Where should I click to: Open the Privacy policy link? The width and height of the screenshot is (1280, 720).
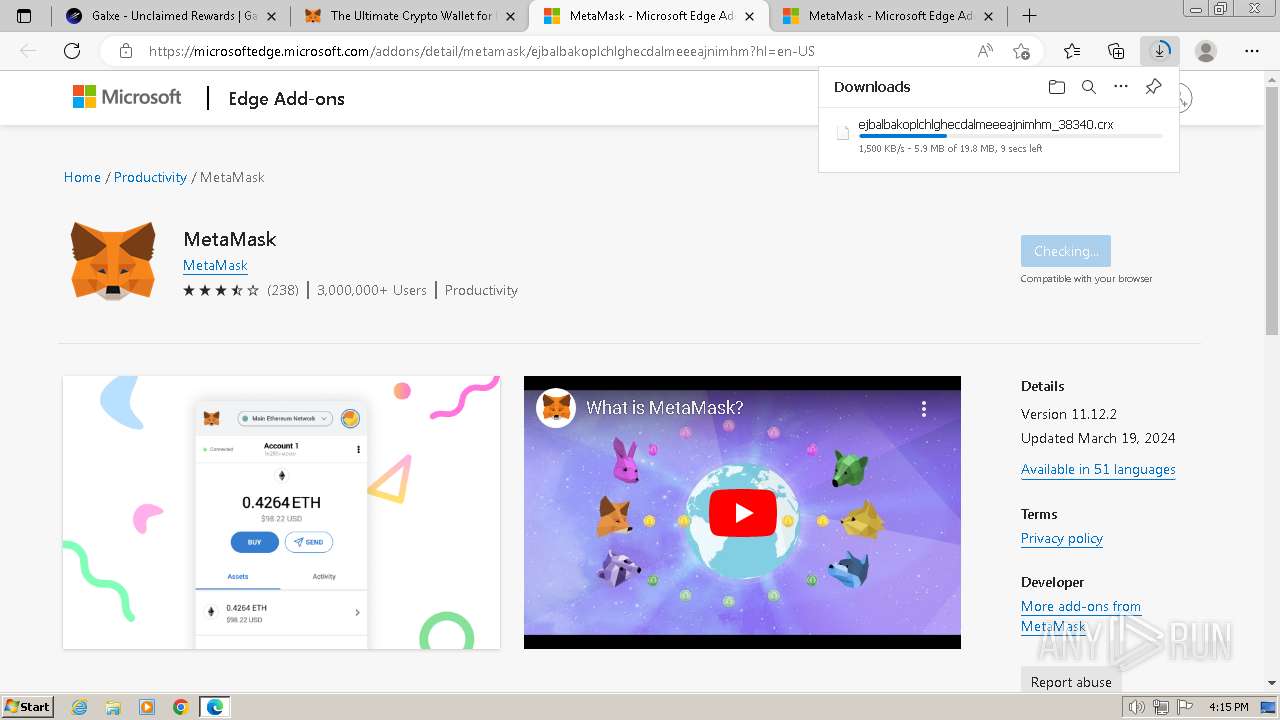click(x=1062, y=538)
